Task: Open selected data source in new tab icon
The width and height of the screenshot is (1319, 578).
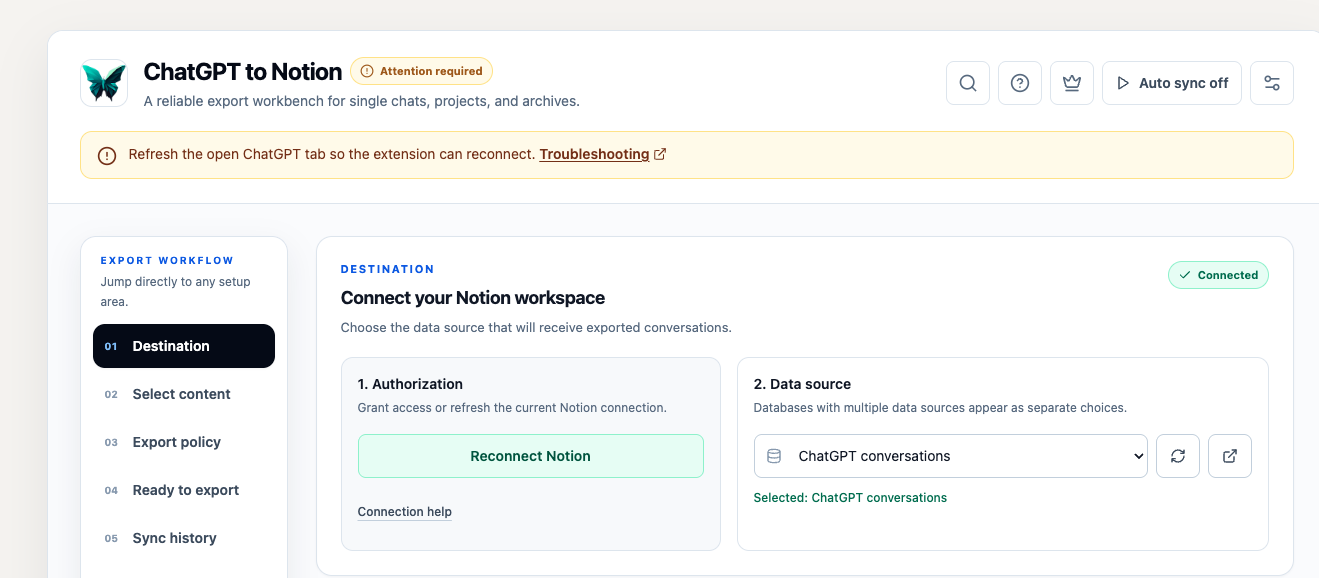Action: tap(1230, 456)
